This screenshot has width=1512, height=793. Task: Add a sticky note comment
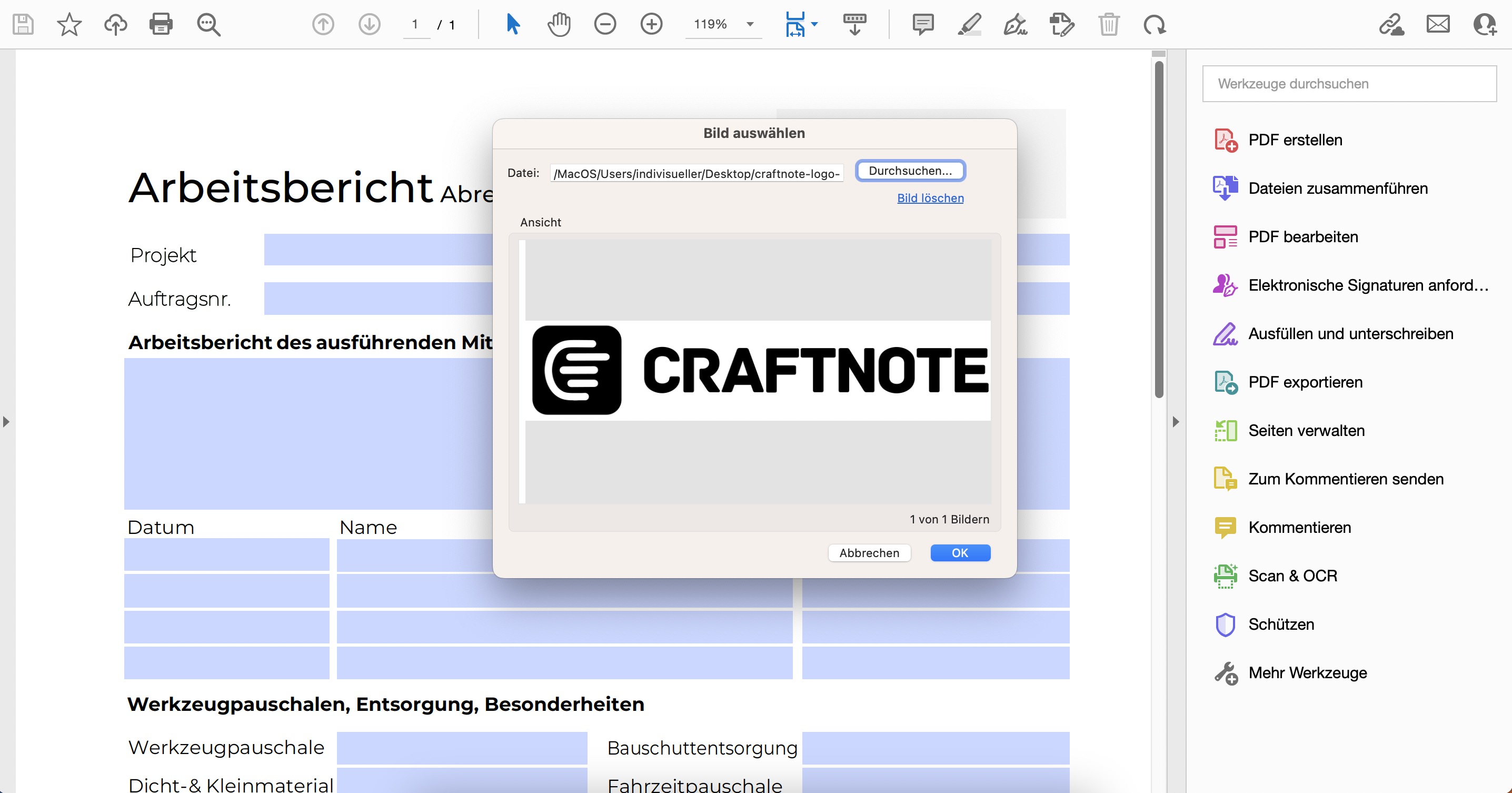point(923,24)
